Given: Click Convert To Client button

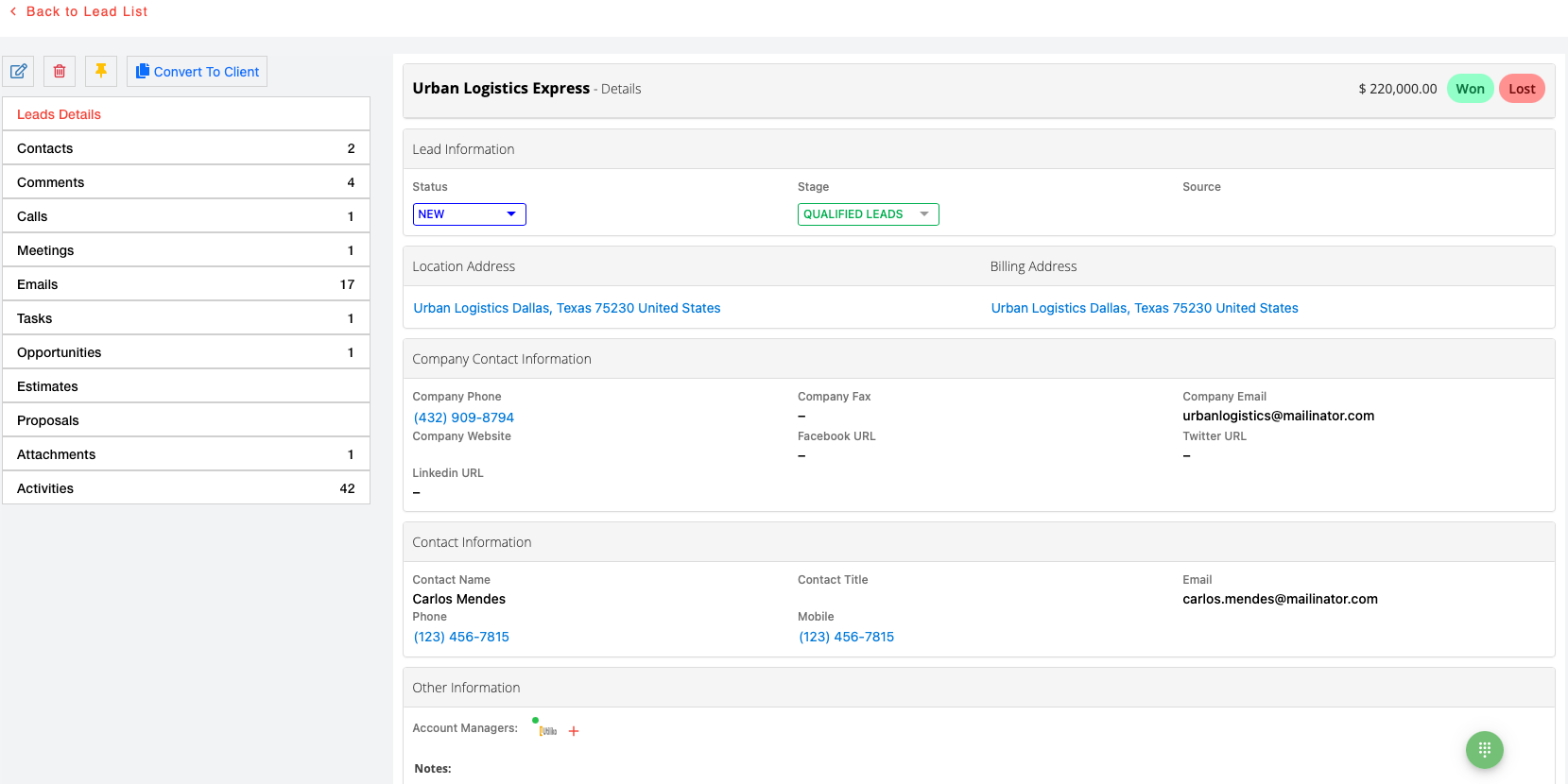Looking at the screenshot, I should click(197, 72).
